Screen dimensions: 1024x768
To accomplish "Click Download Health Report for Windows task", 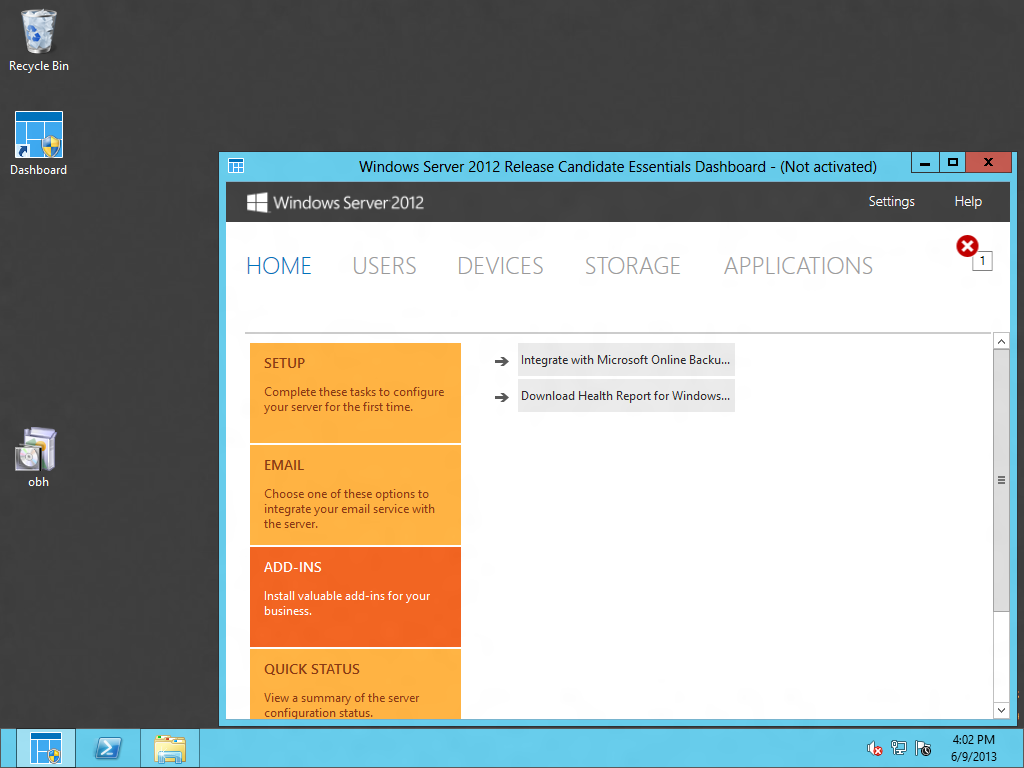I will point(626,396).
